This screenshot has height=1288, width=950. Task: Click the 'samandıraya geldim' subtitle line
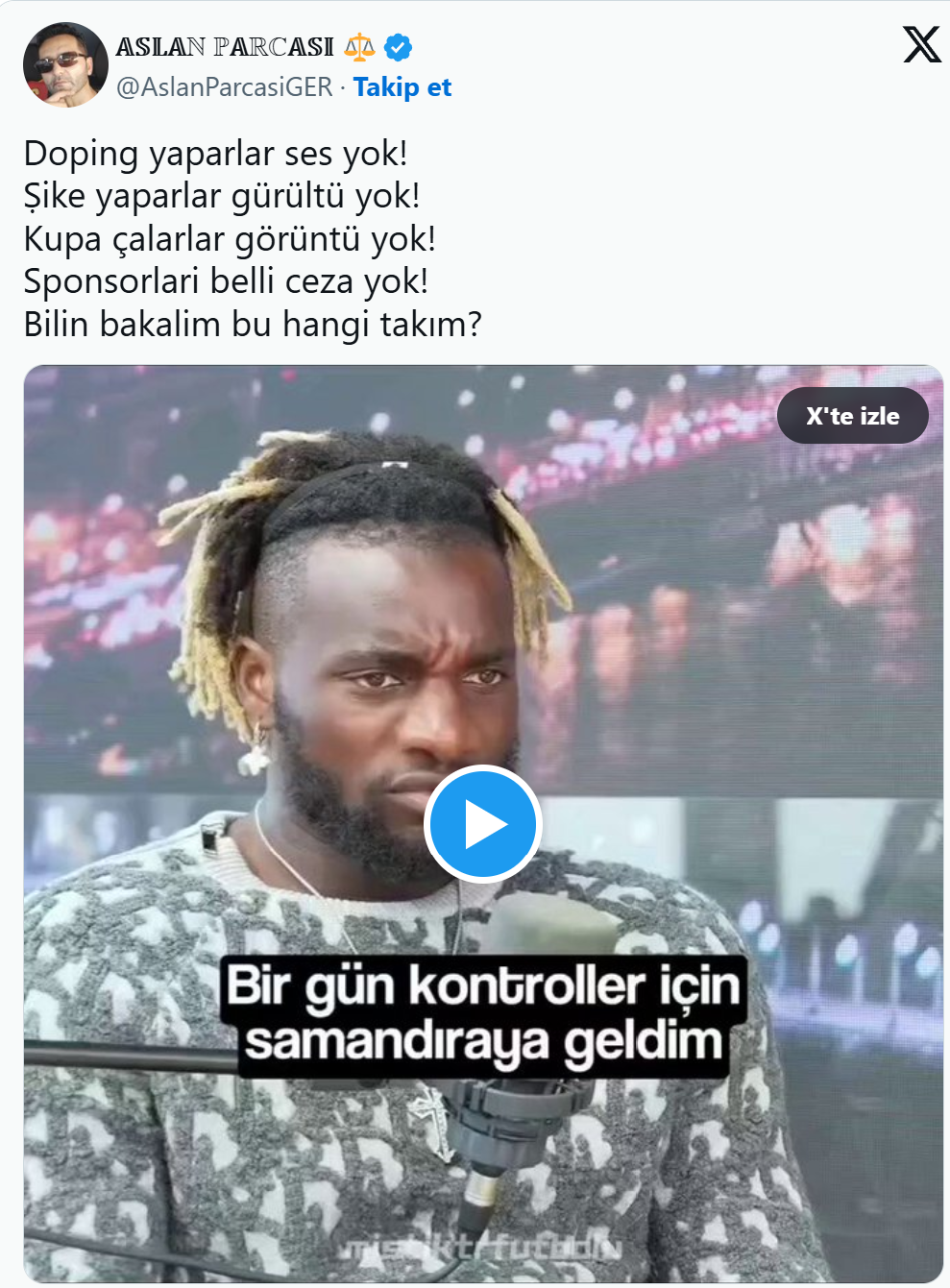coord(483,1043)
